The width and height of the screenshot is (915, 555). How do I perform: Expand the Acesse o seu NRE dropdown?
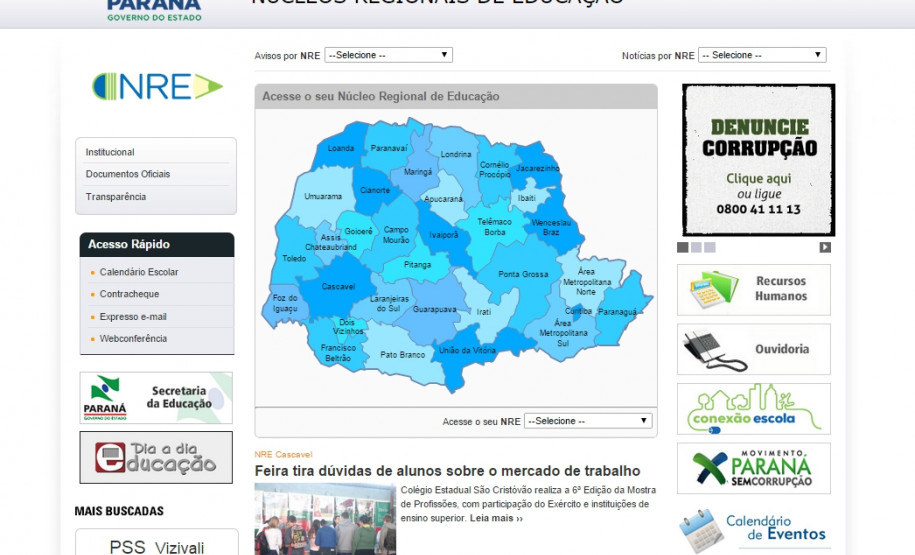(588, 421)
